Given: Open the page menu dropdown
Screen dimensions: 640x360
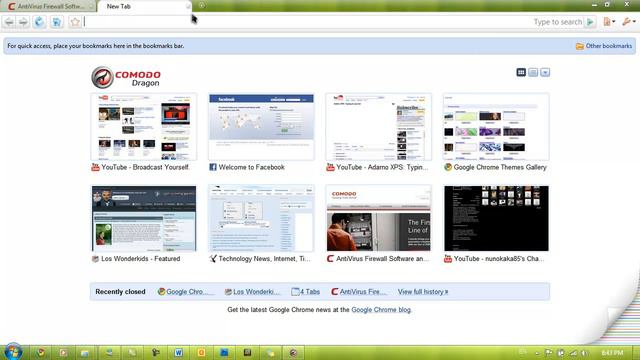Looking at the screenshot, I should (609, 22).
